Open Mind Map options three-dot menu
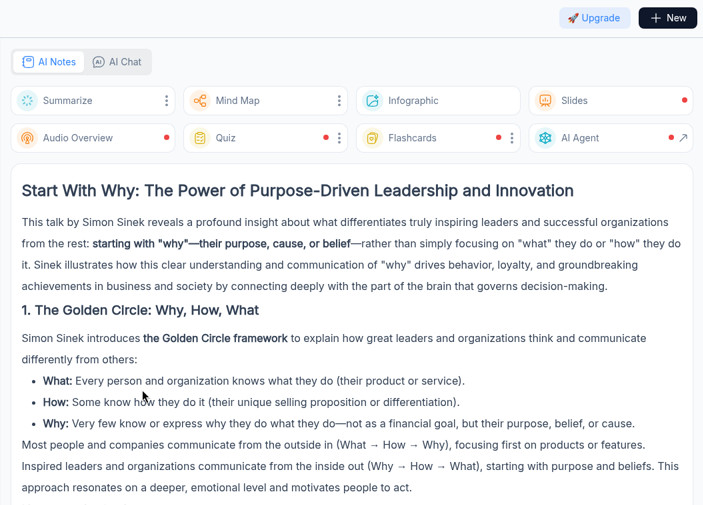The width and height of the screenshot is (703, 505). pos(339,100)
